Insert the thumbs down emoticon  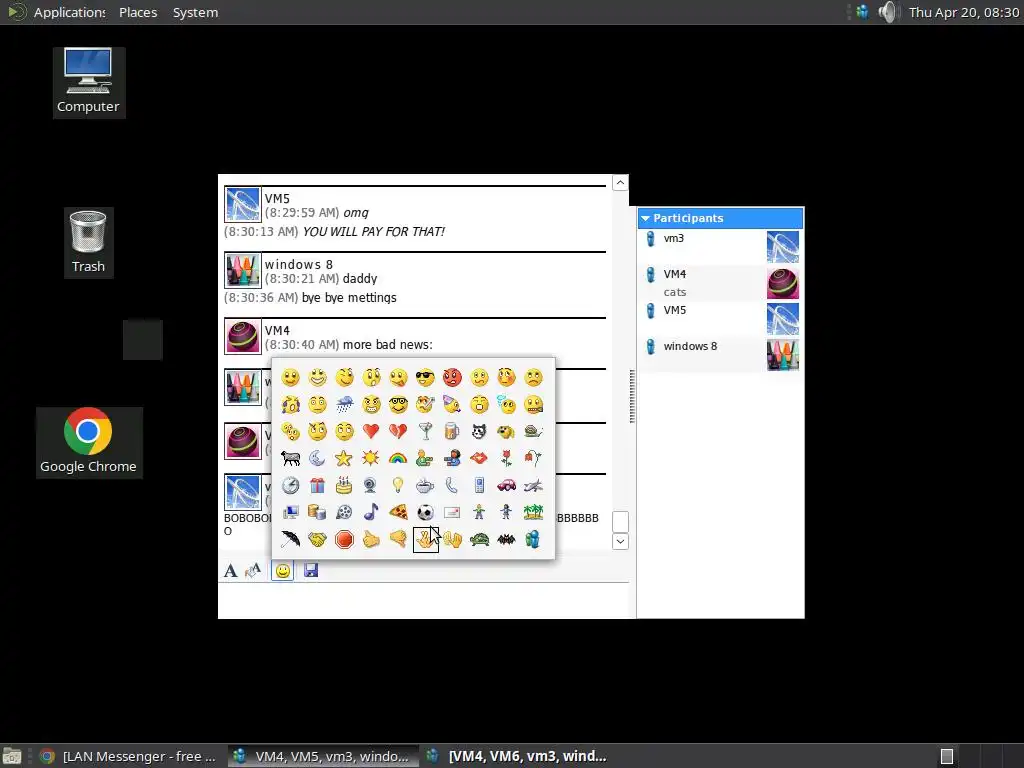click(398, 539)
